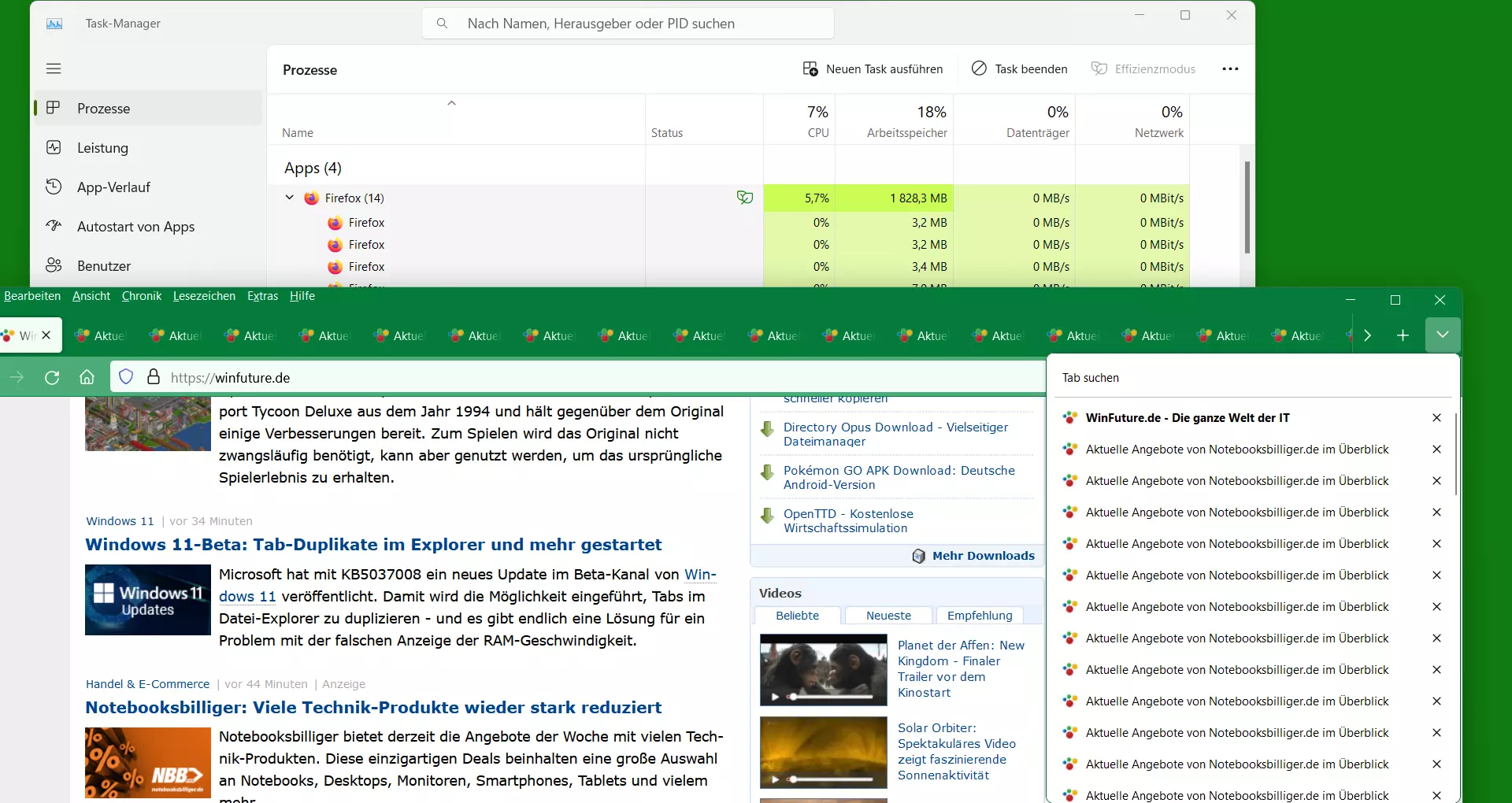
Task: Open Pokémon GO APK Download link
Action: click(899, 477)
